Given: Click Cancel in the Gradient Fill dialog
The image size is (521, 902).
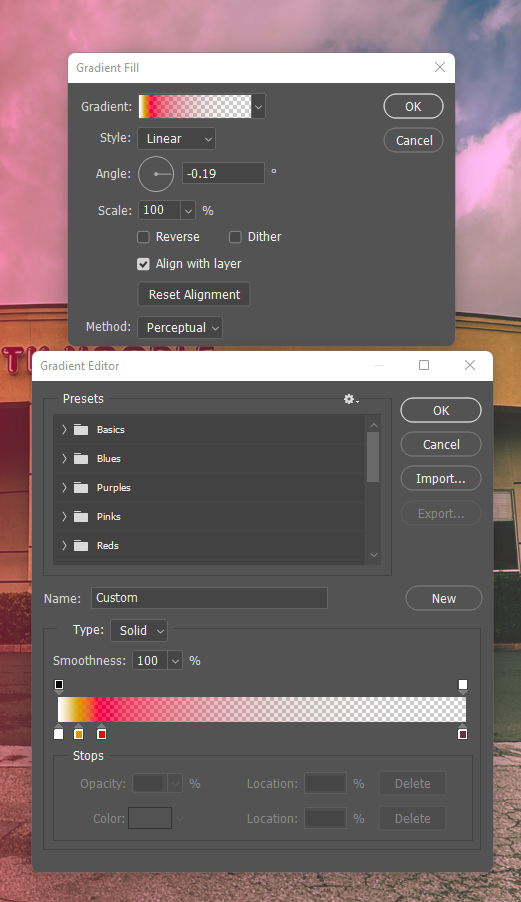Looking at the screenshot, I should (x=413, y=140).
